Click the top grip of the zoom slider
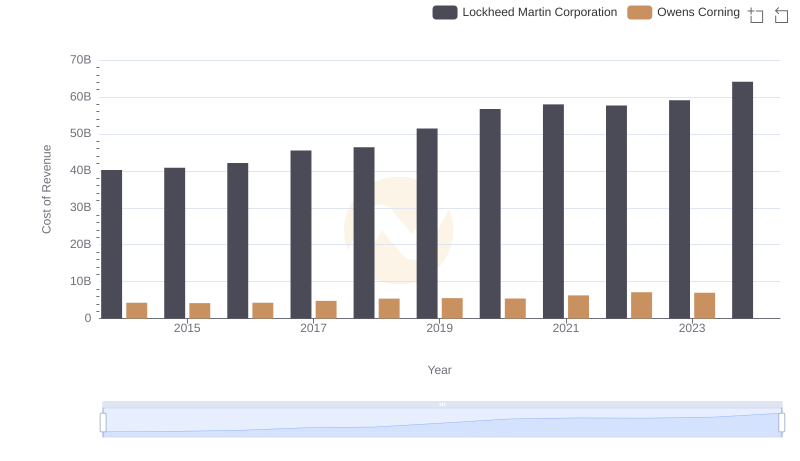The height and width of the screenshot is (461, 800). (442, 404)
